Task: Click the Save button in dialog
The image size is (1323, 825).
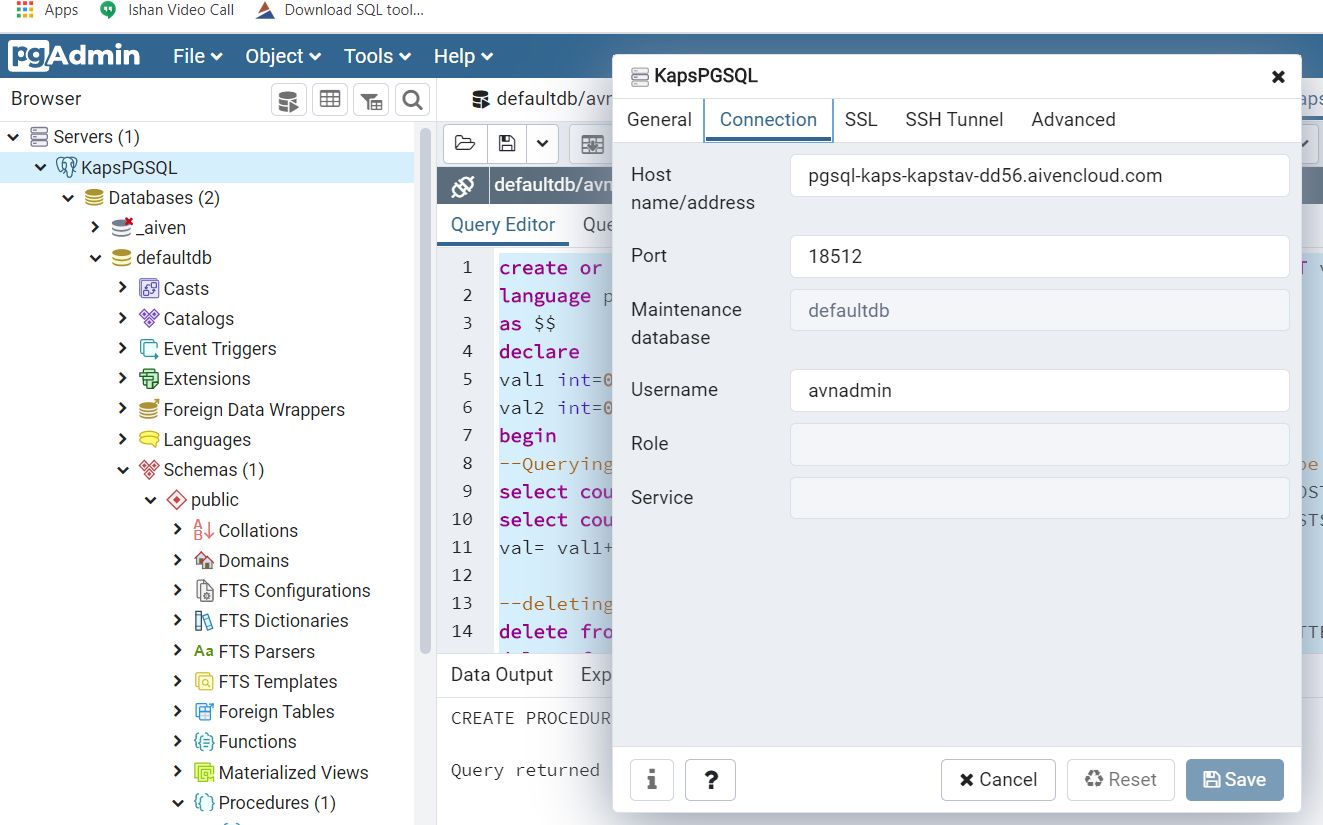Action: [1235, 780]
